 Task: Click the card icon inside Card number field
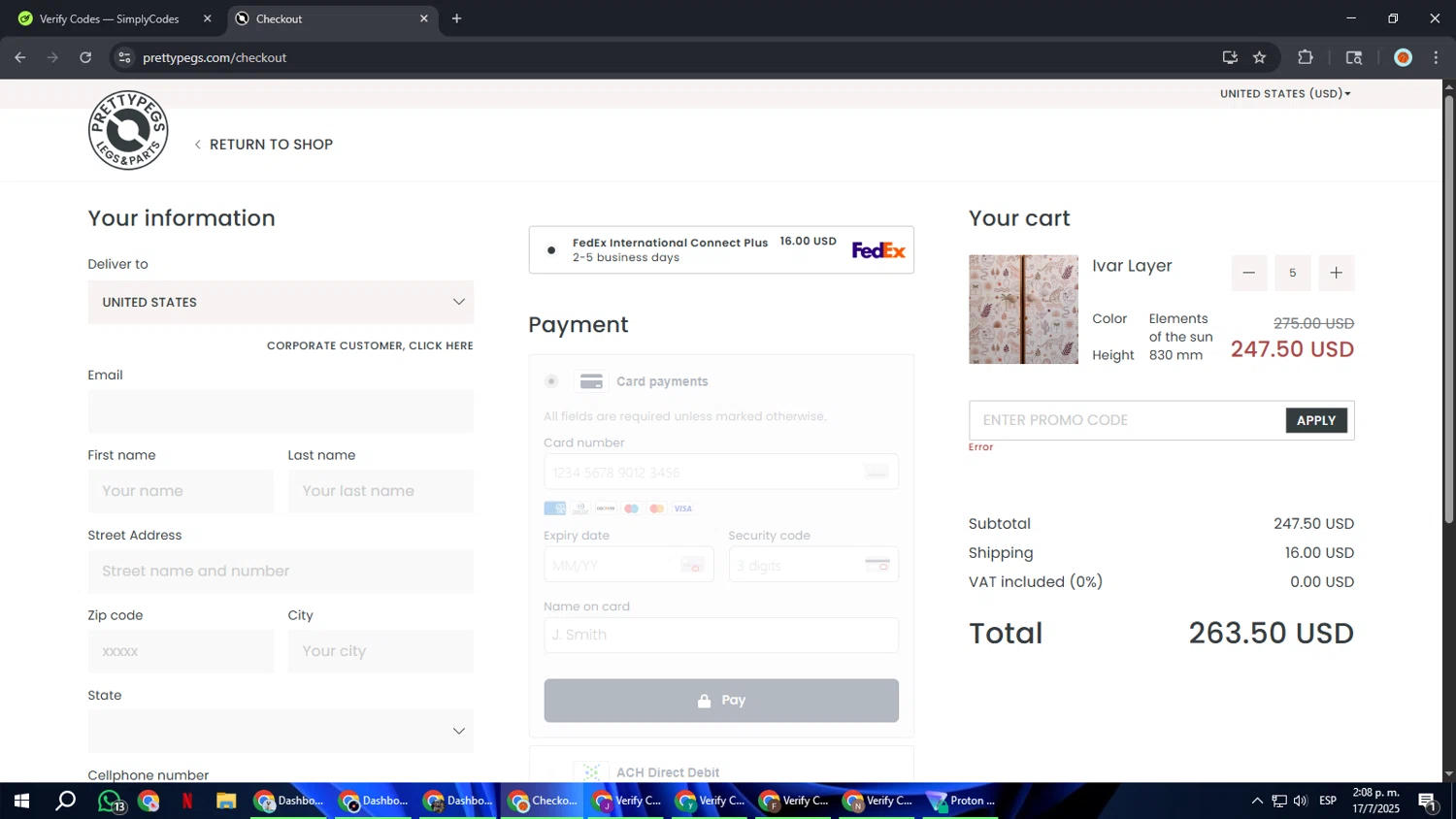[x=877, y=472]
